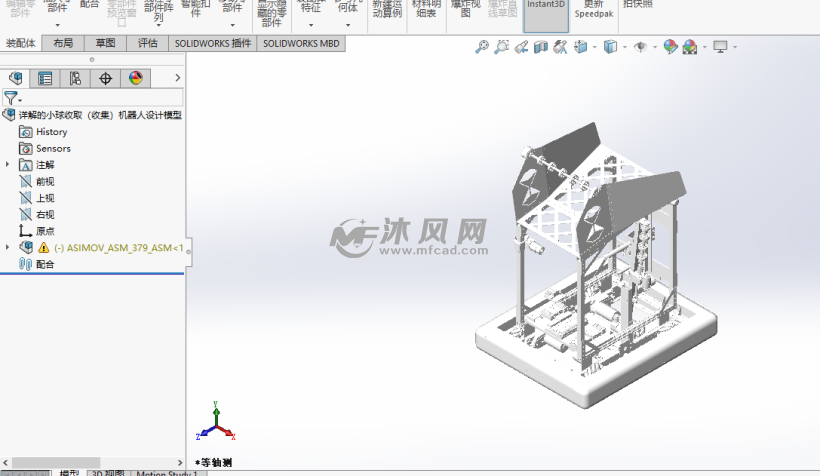Select the 注解 annotations item
Screen dimensions: 820x476
45,165
